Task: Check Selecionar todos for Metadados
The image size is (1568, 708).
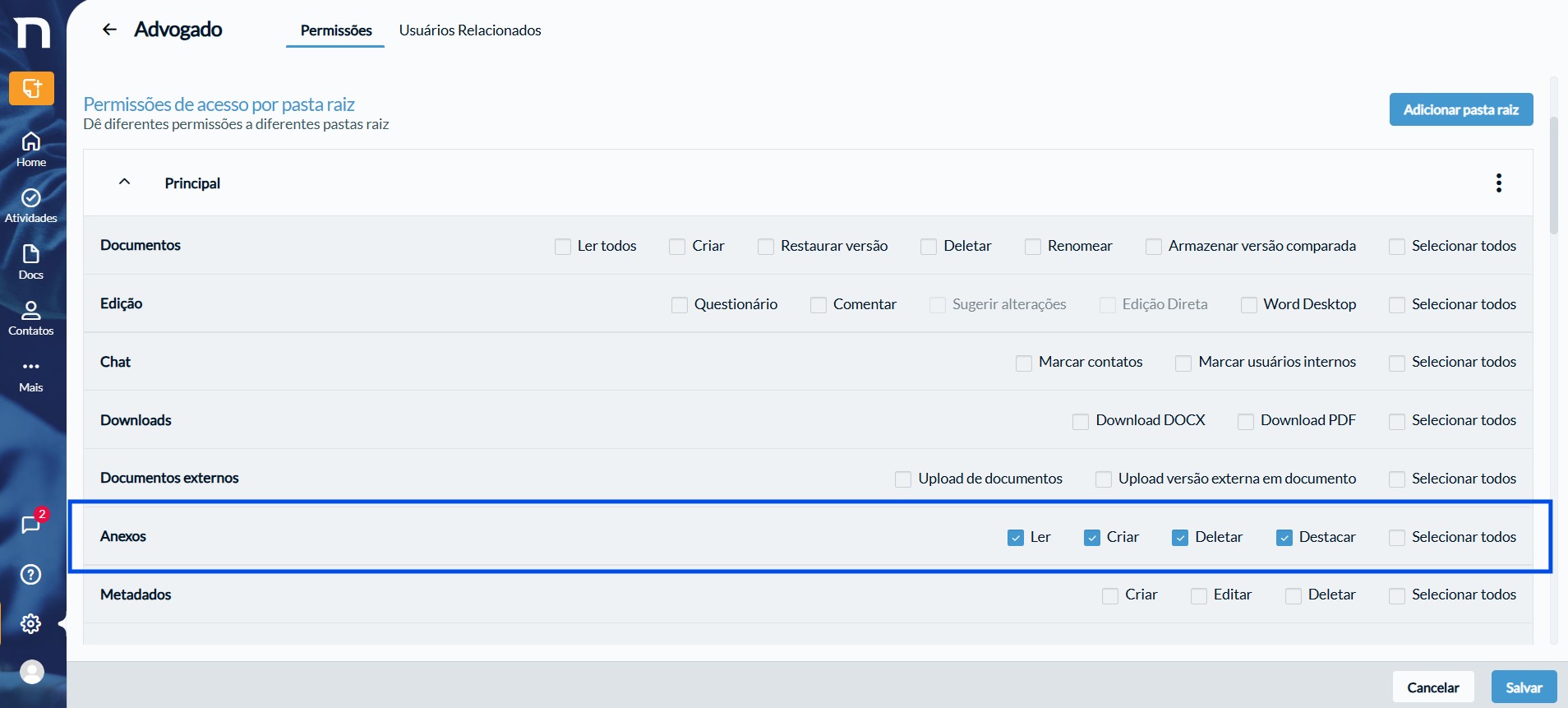Action: tap(1397, 596)
